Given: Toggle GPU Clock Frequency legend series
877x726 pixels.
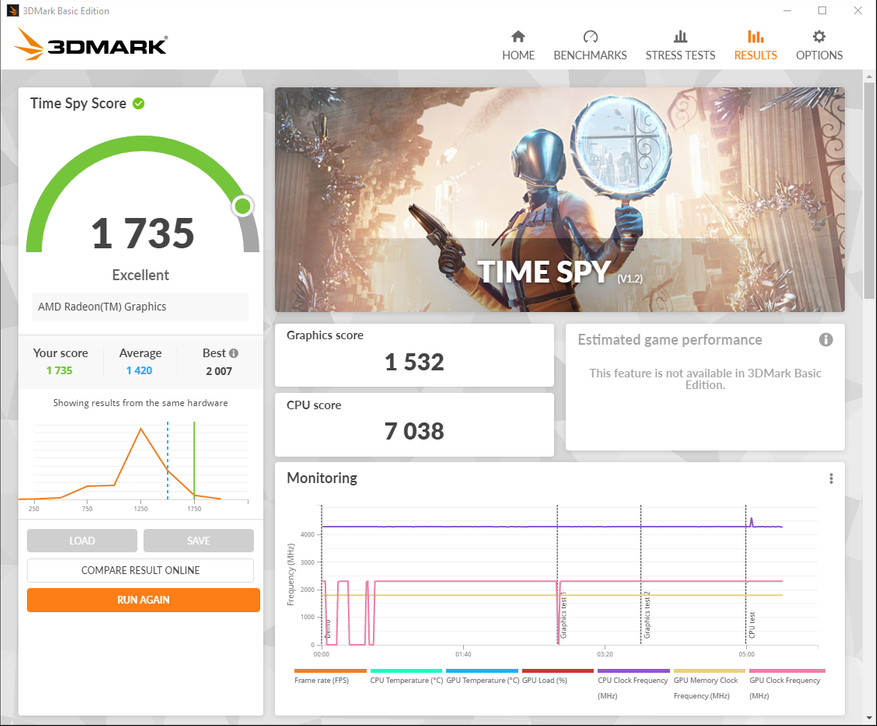Looking at the screenshot, I should click(x=785, y=685).
